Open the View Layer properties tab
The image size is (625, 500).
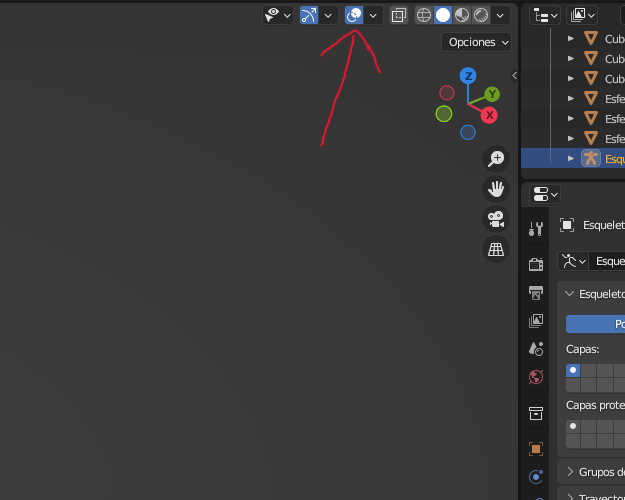point(536,320)
